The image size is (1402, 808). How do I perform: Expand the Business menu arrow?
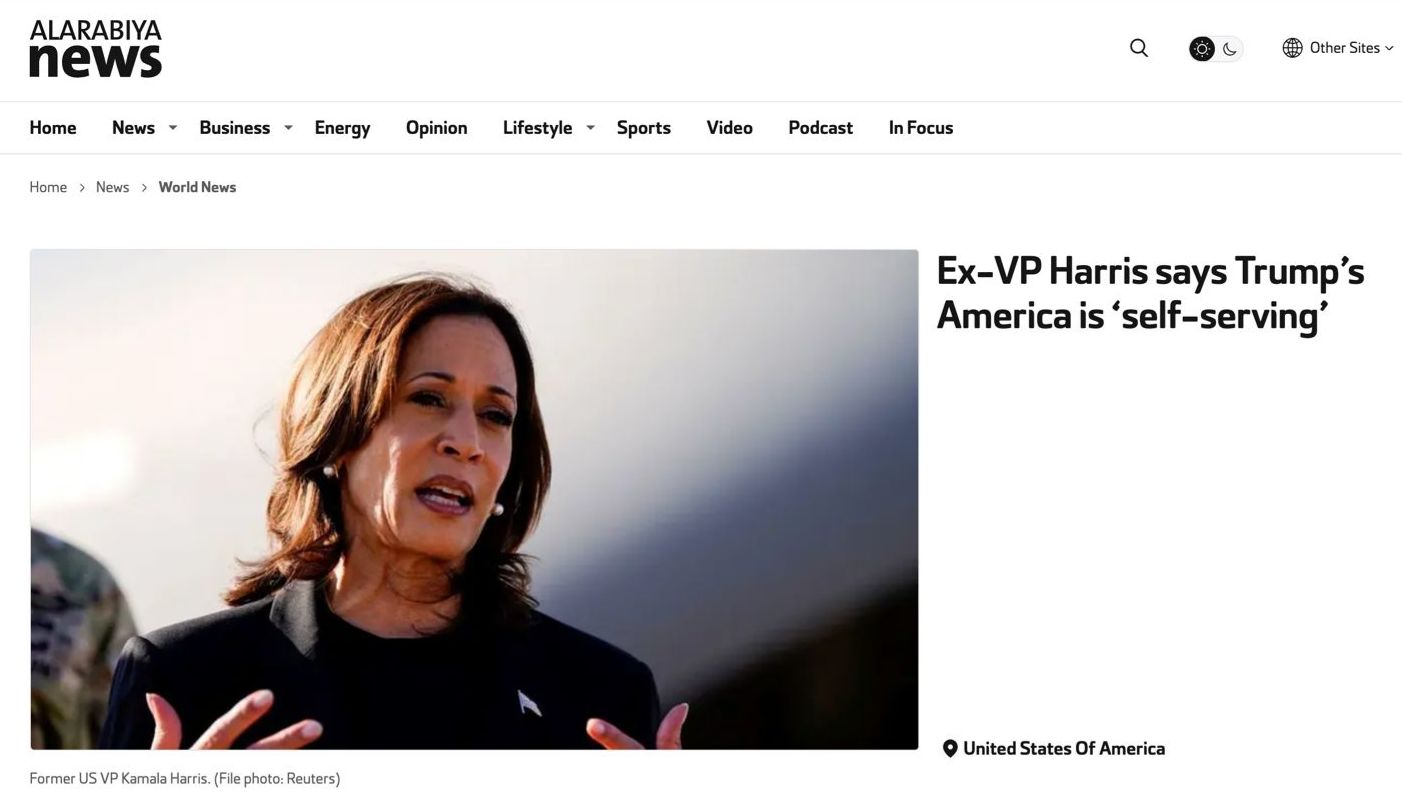288,128
